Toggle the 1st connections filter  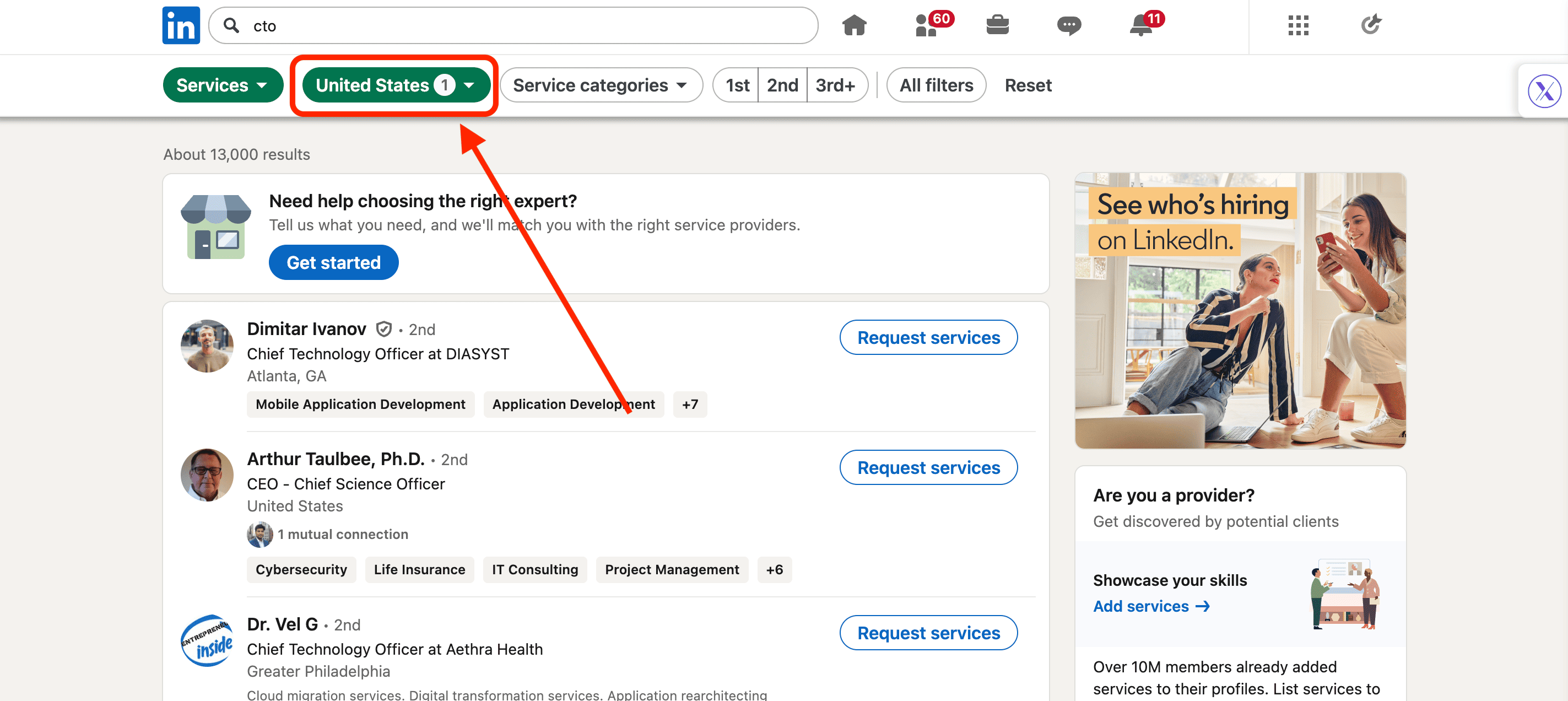[737, 85]
